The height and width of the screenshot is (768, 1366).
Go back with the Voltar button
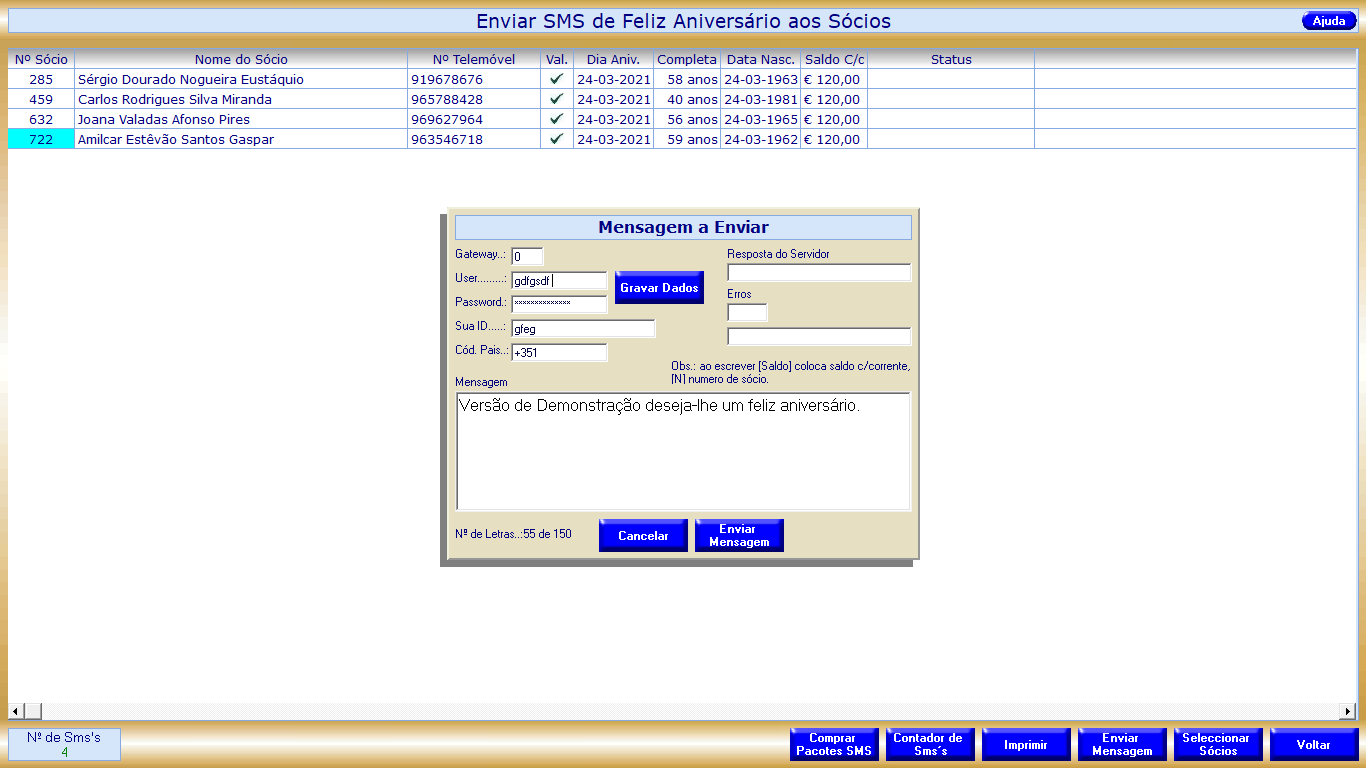[1313, 745]
